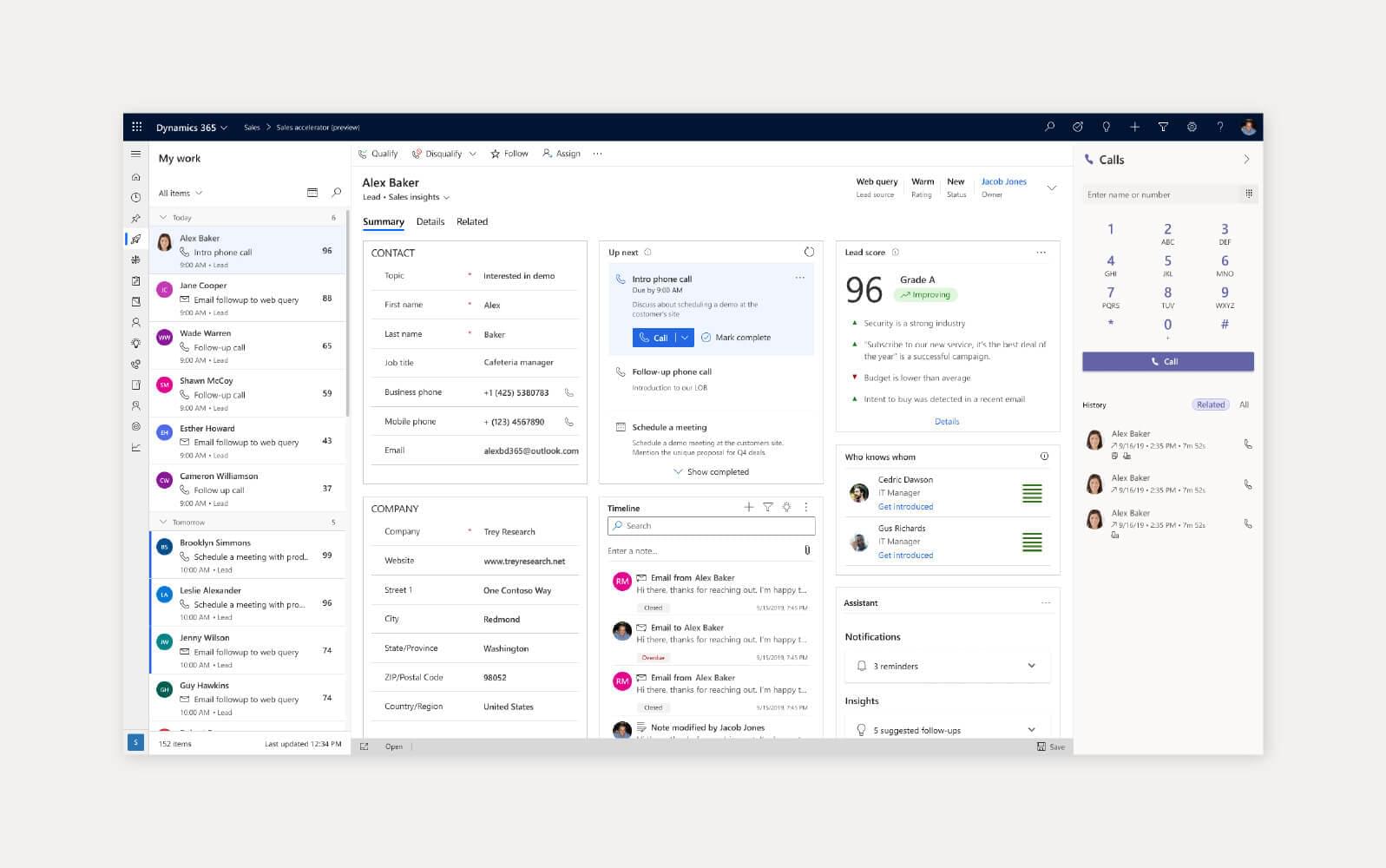
Task: Click the filter icon in Timeline header
Action: pos(767,508)
